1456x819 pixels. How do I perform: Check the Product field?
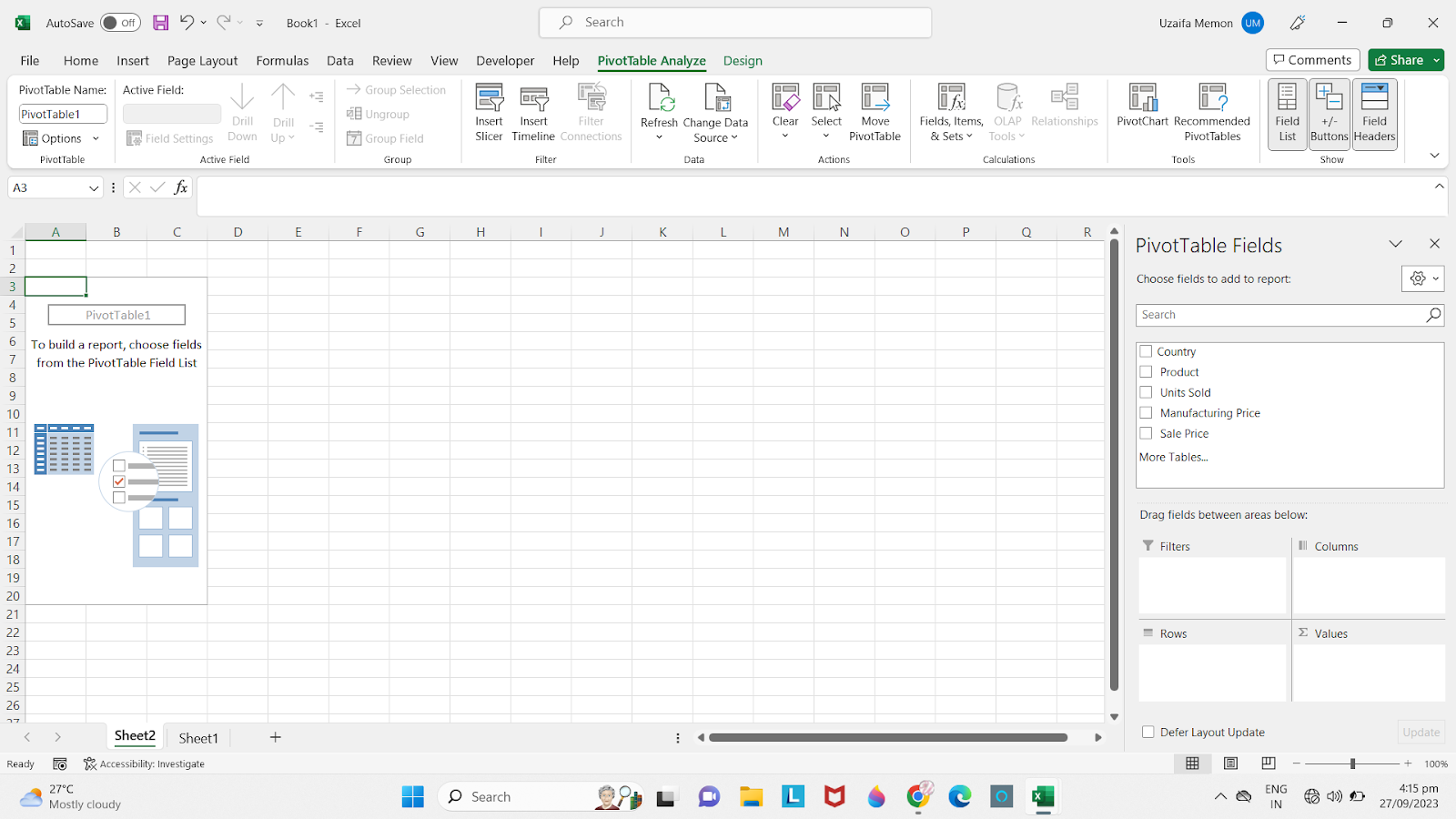tap(1146, 371)
